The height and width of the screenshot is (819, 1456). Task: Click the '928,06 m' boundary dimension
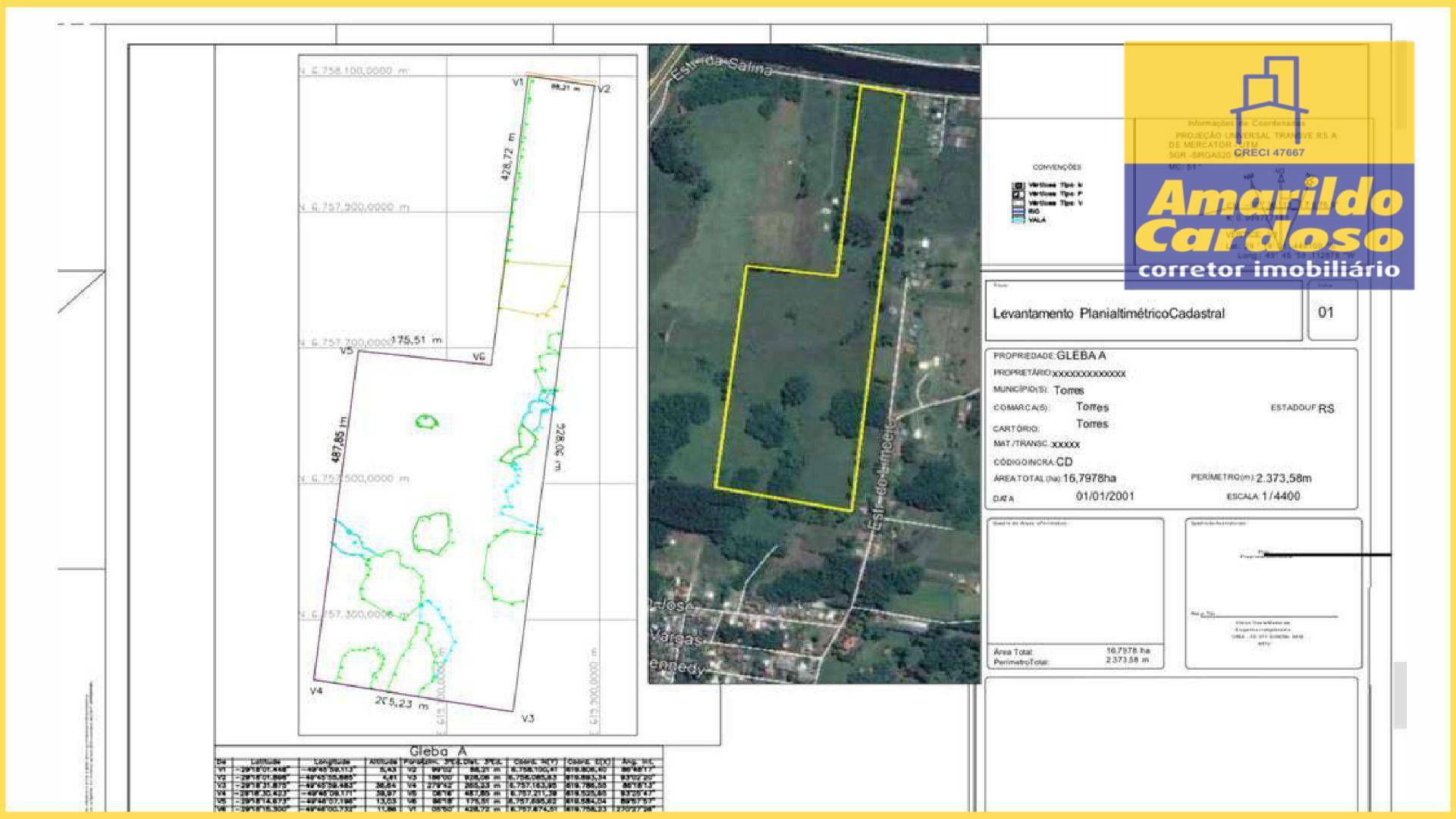point(560,447)
